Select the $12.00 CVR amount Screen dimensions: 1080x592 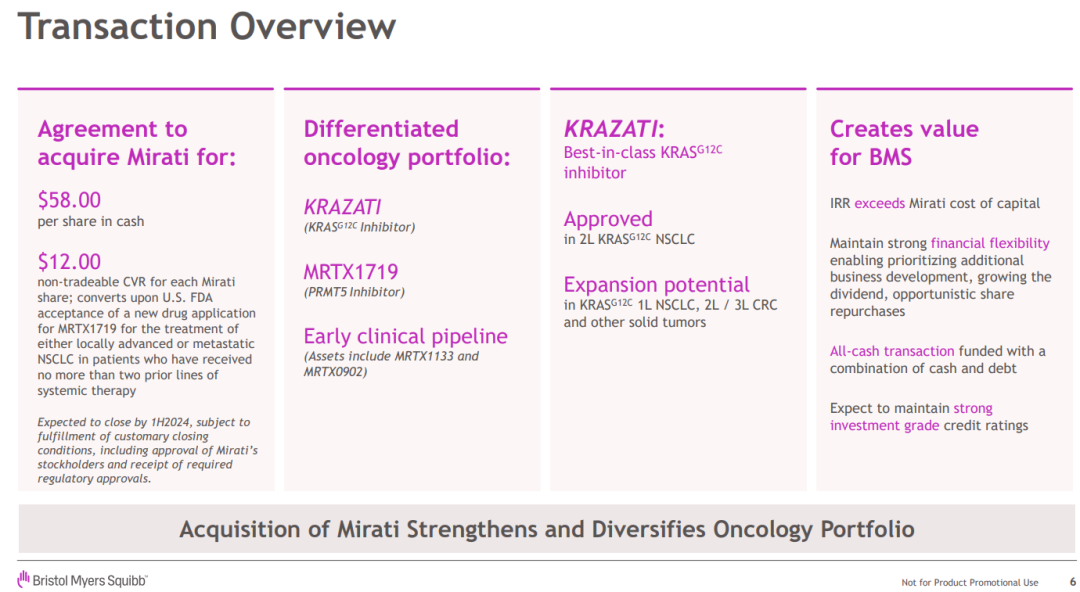tap(69, 262)
